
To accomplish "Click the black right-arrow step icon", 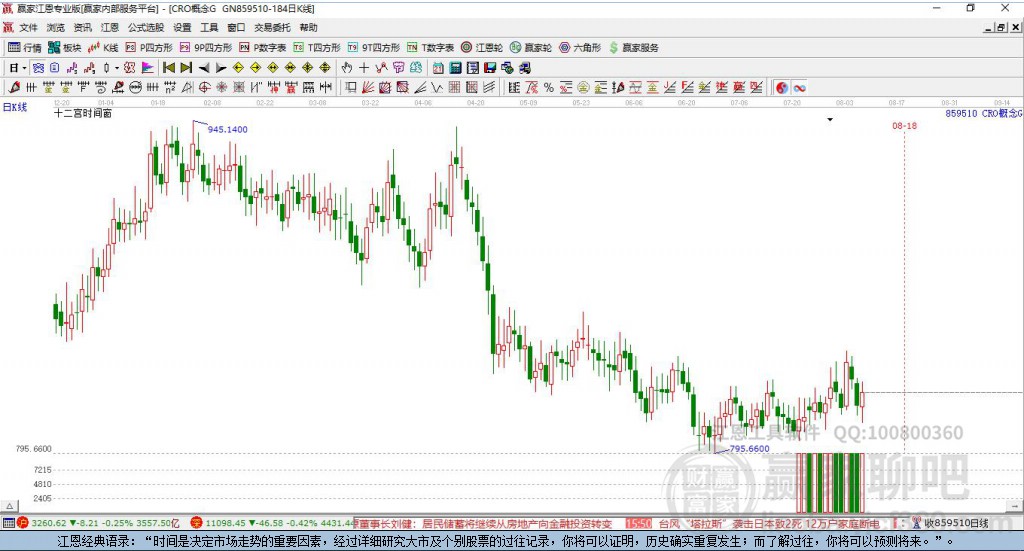I will tap(221, 68).
